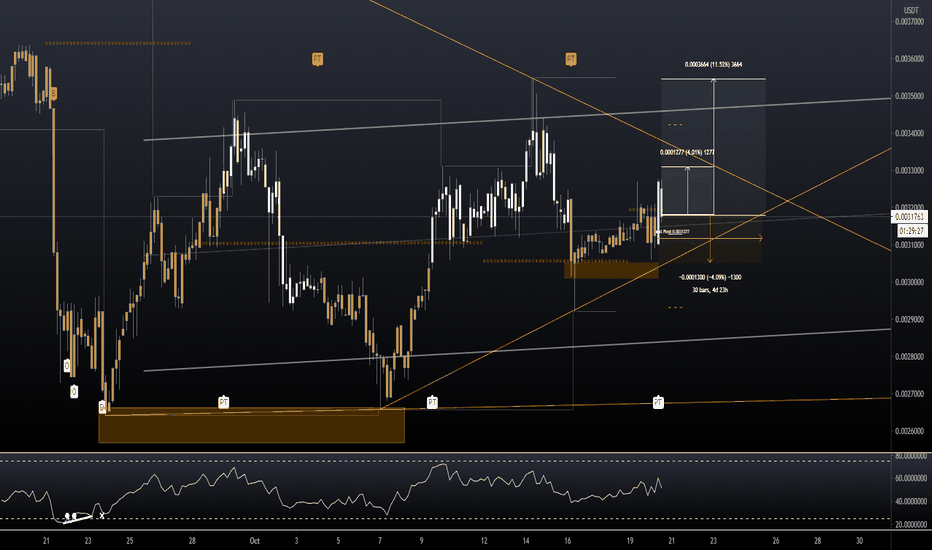
Task: Click price scale value 0.0031000
Action: 909,245
